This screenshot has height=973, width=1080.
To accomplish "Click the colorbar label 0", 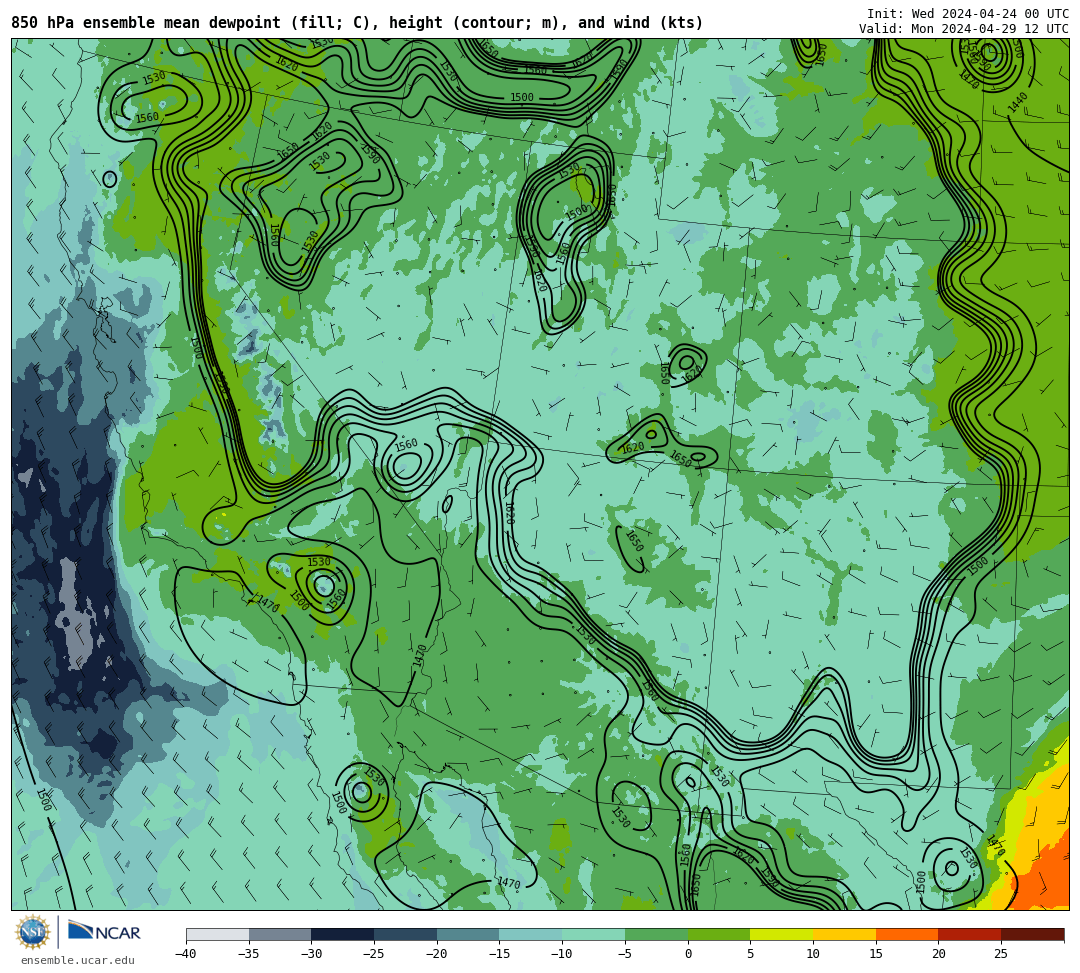I will (687, 954).
